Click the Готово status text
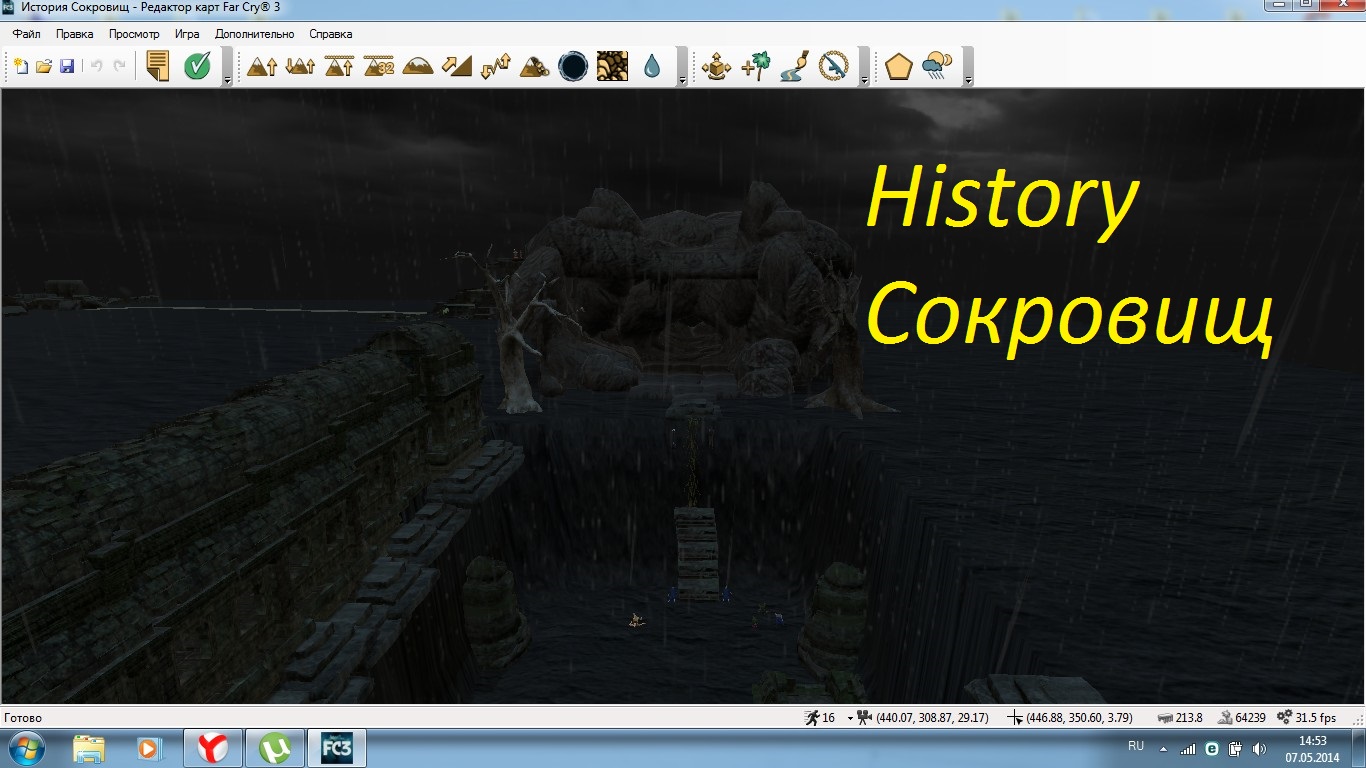 [23, 718]
